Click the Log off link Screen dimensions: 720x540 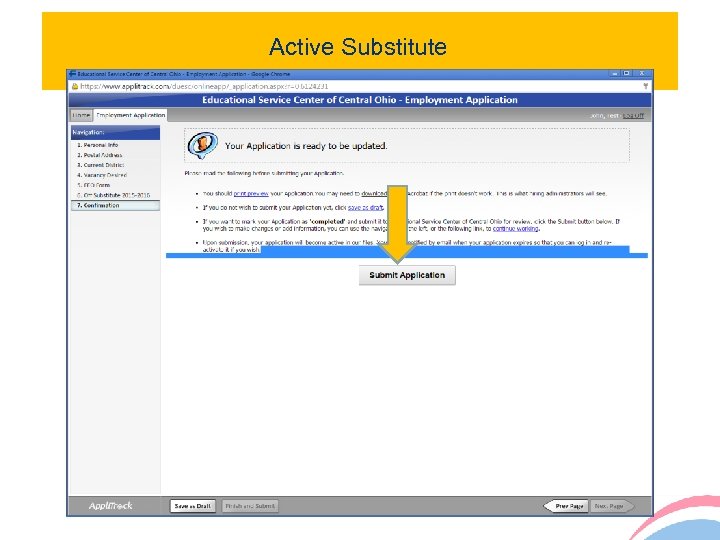pyautogui.click(x=633, y=116)
